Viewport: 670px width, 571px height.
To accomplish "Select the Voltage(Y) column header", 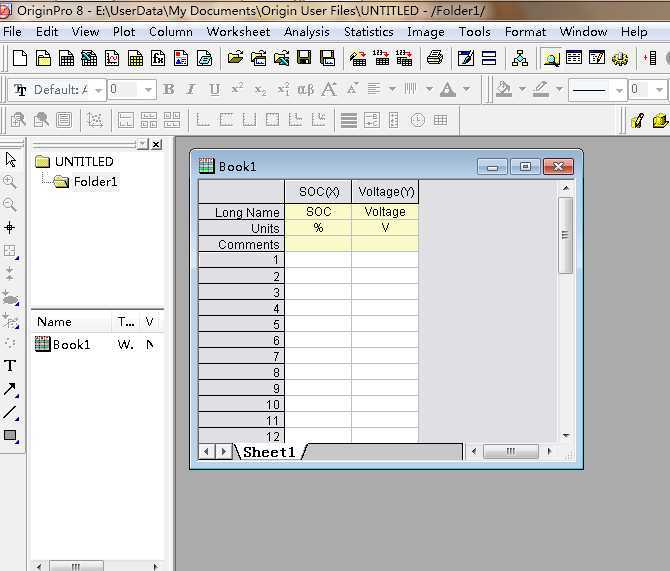I will (x=385, y=191).
